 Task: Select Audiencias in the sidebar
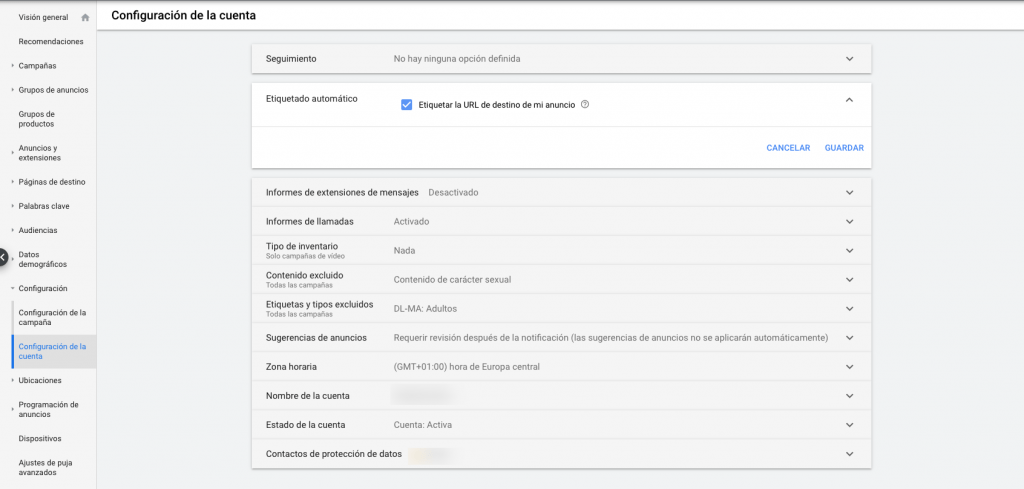point(38,230)
